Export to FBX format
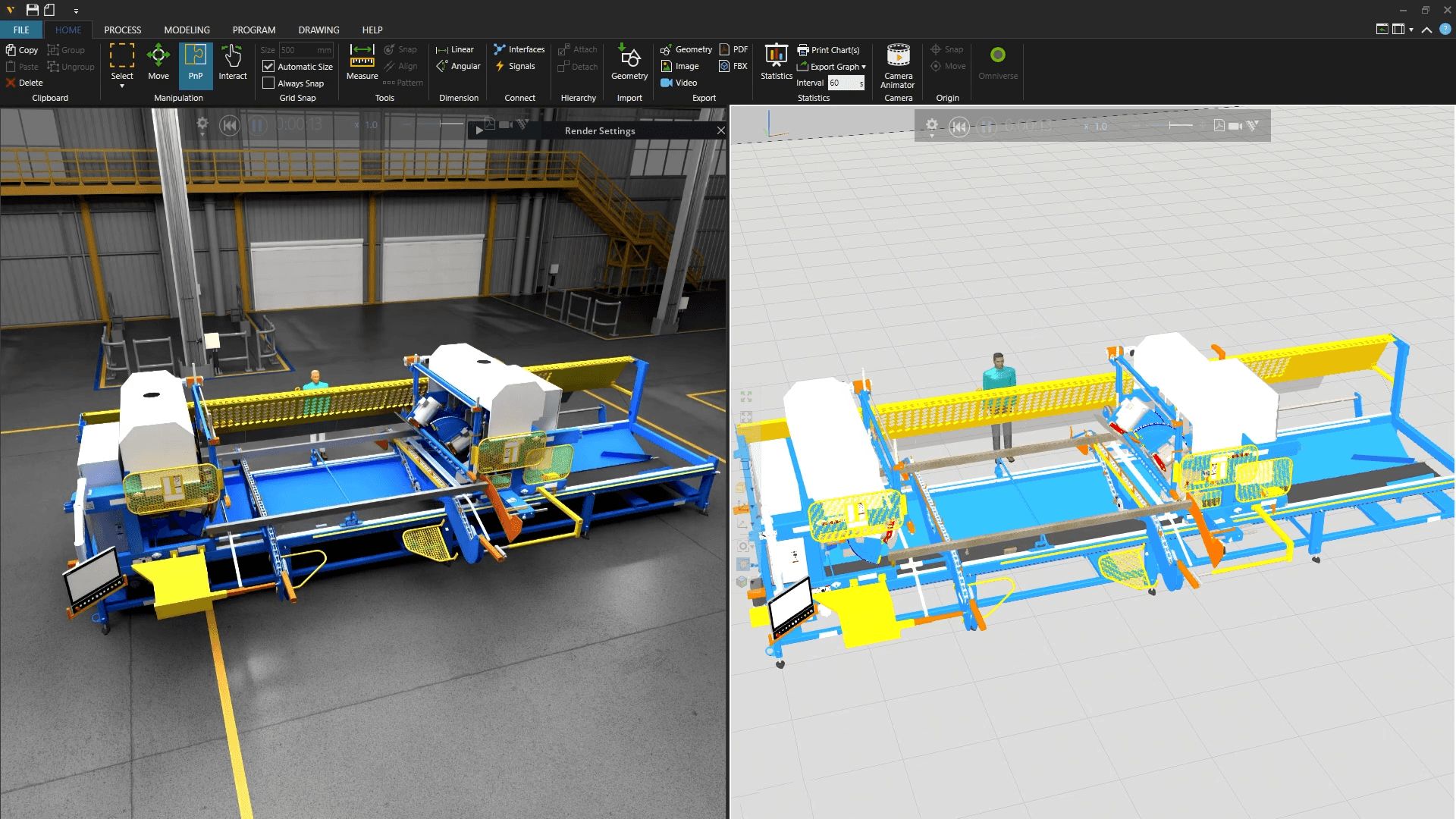1456x819 pixels. click(733, 66)
